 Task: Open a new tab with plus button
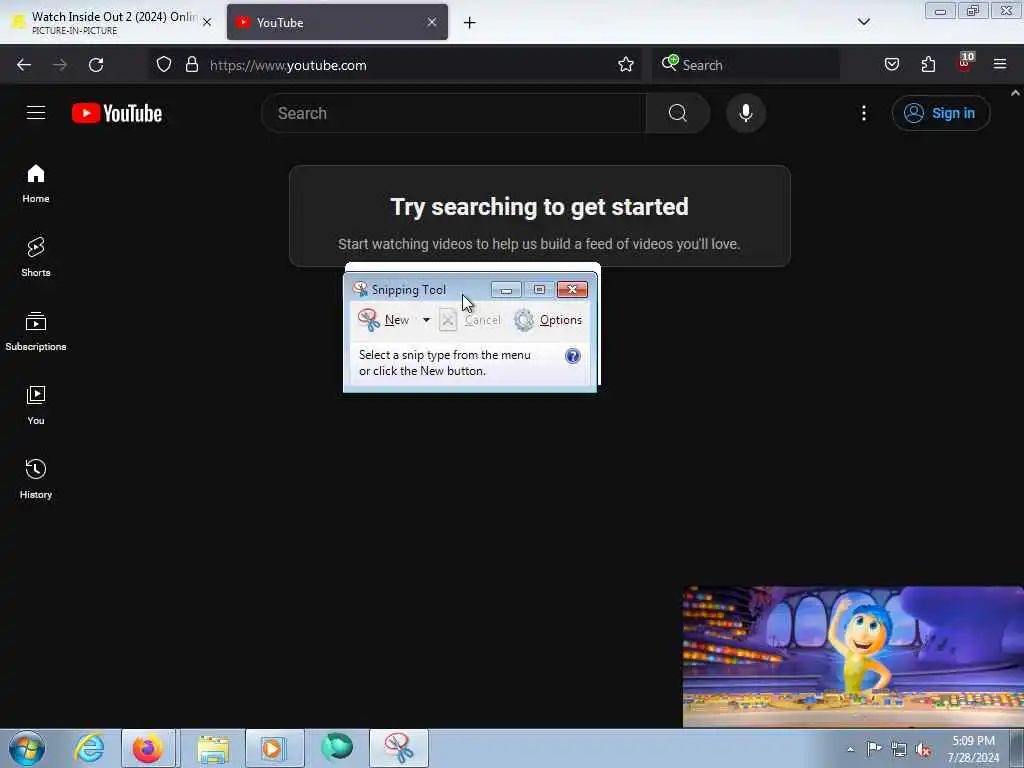pos(470,23)
